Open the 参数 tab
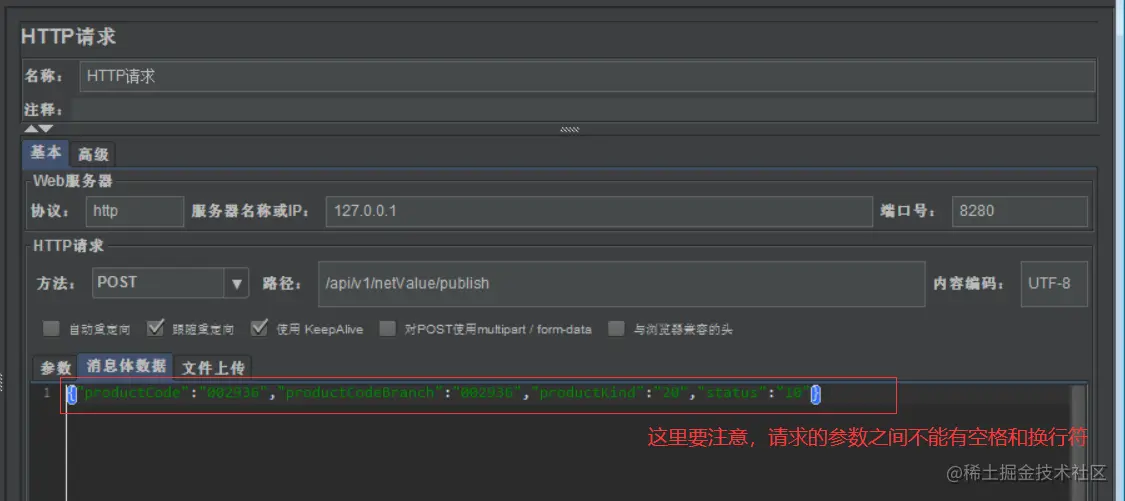 coord(56,368)
